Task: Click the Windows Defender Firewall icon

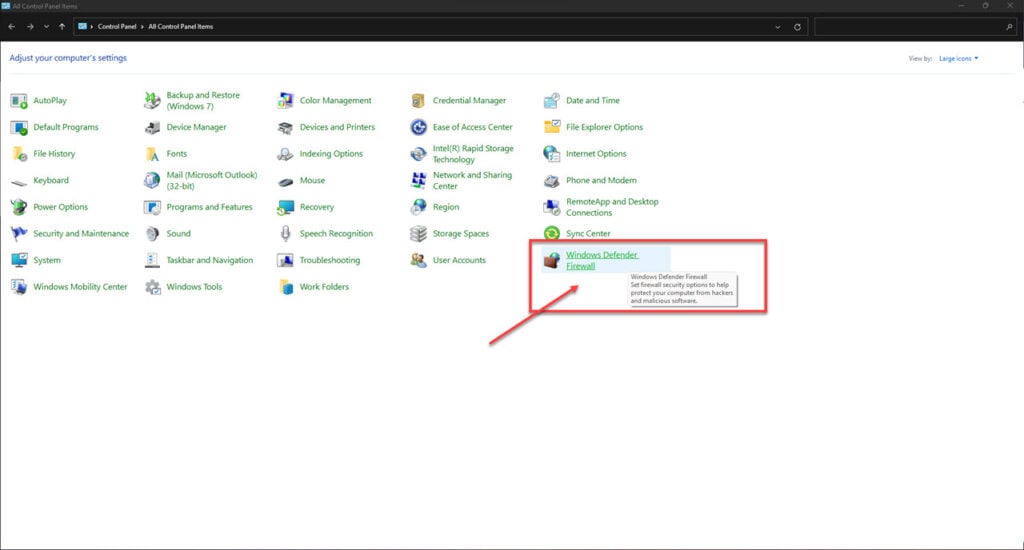Action: (552, 261)
